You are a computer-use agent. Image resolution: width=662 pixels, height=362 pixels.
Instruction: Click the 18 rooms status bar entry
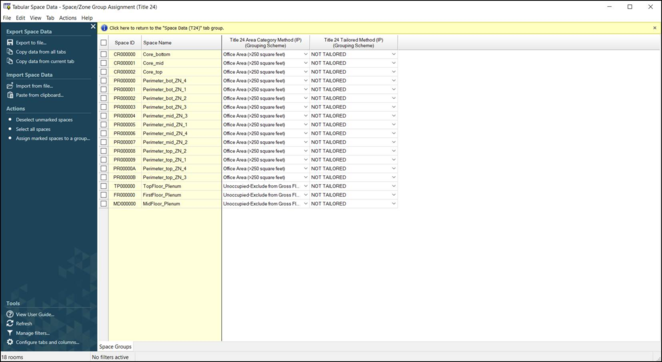coord(13,357)
